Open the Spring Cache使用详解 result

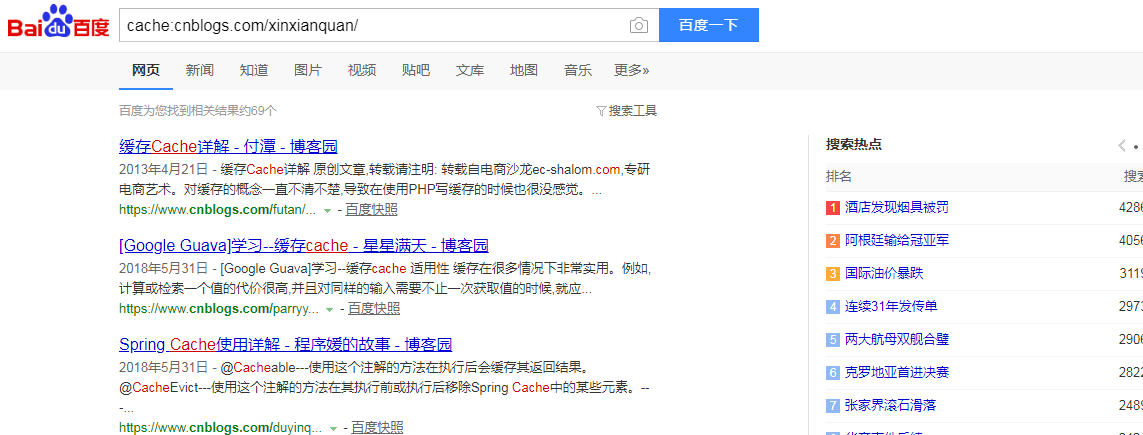click(x=285, y=344)
